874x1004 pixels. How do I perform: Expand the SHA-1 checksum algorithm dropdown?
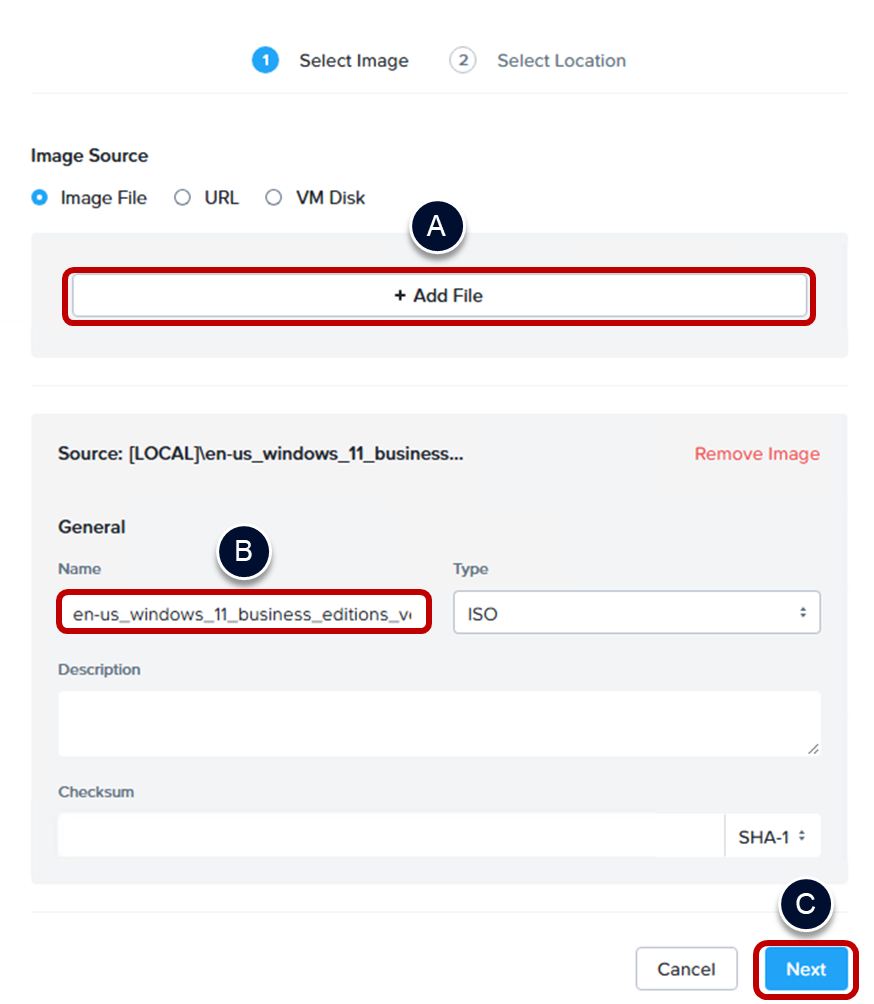(x=772, y=836)
